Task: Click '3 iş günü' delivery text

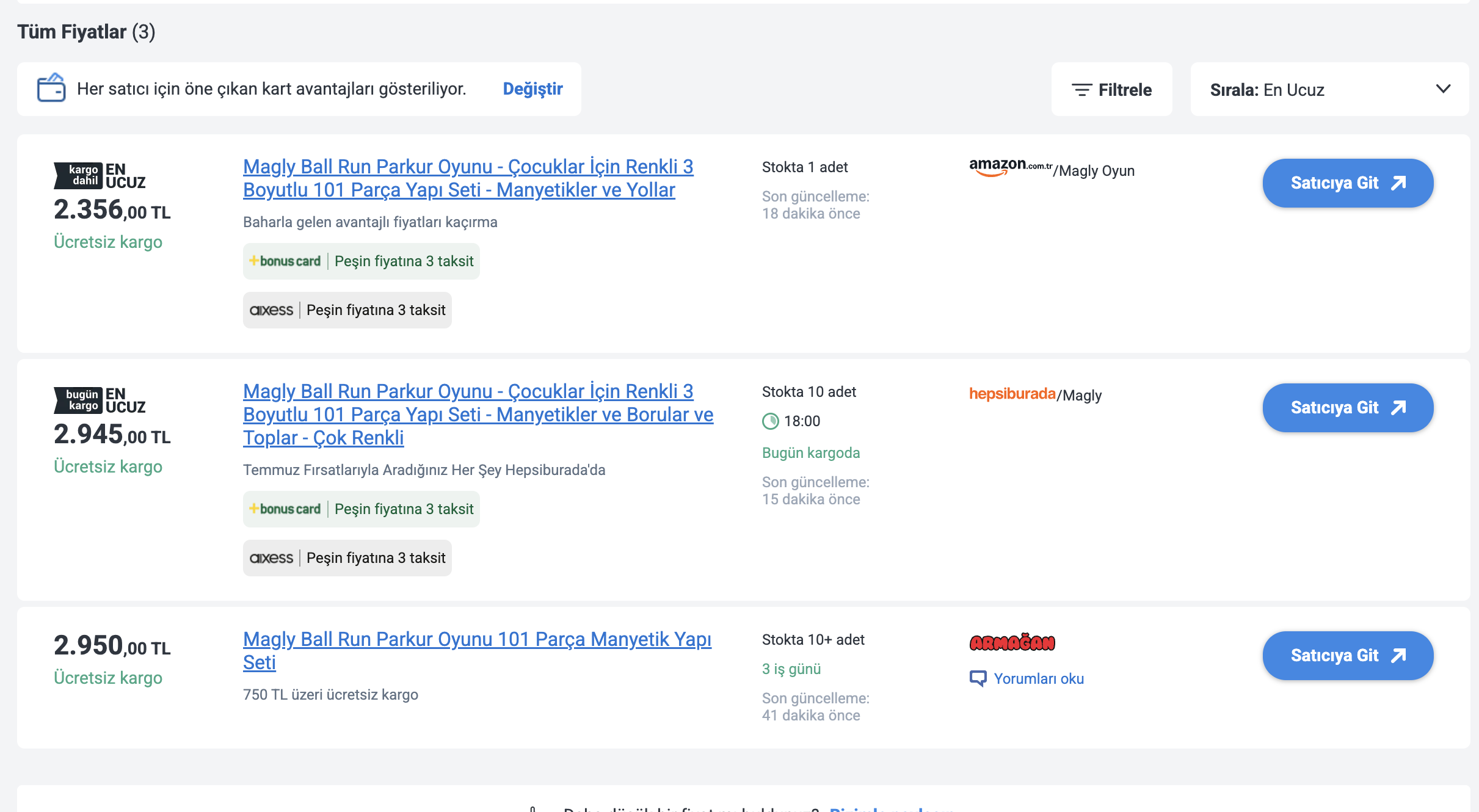Action: (791, 669)
